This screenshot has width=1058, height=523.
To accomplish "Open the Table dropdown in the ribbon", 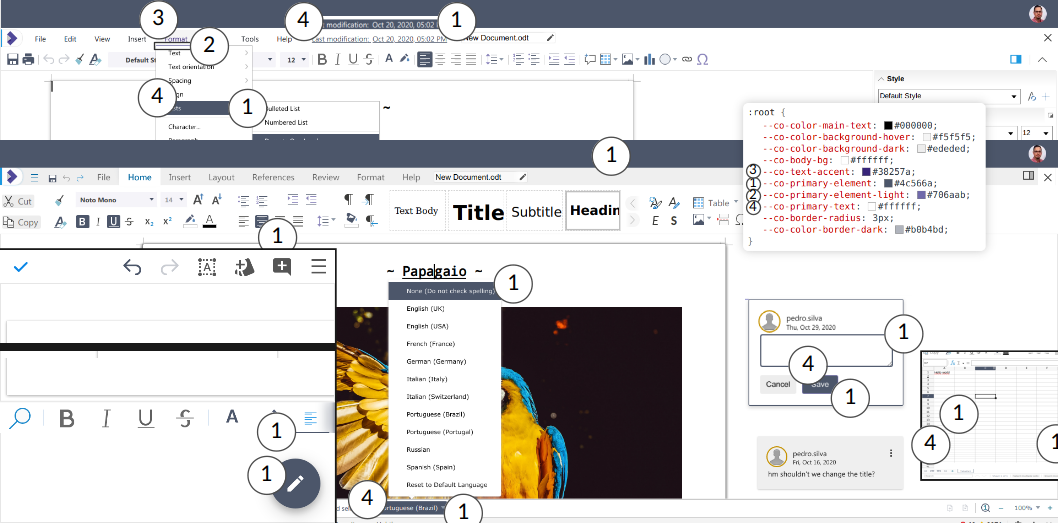I will [x=737, y=202].
